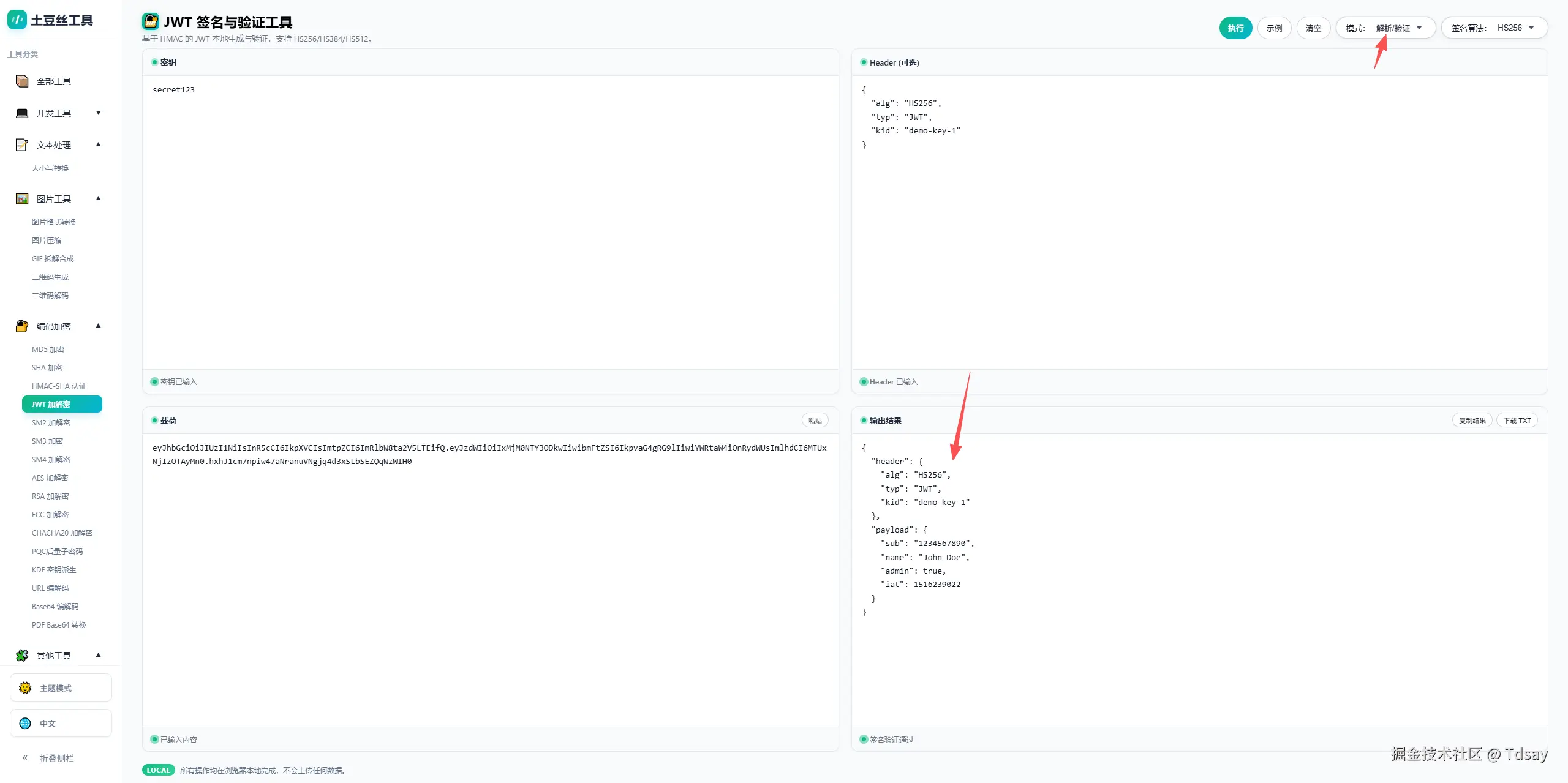Click into the 密钥 secret text field

pyautogui.click(x=490, y=220)
